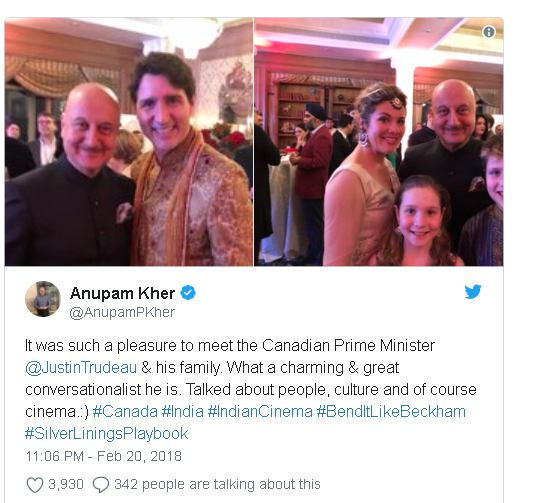Click the blue verified badge next to Anupam Kher

(188, 293)
